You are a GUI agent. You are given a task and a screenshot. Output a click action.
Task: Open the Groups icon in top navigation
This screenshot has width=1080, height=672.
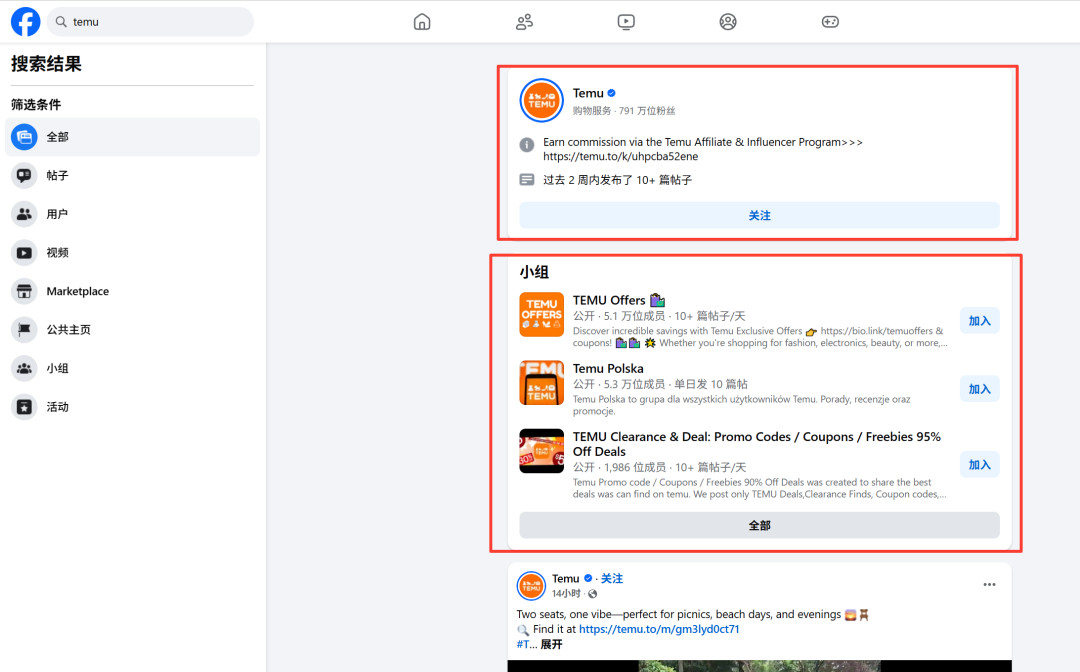(x=727, y=21)
